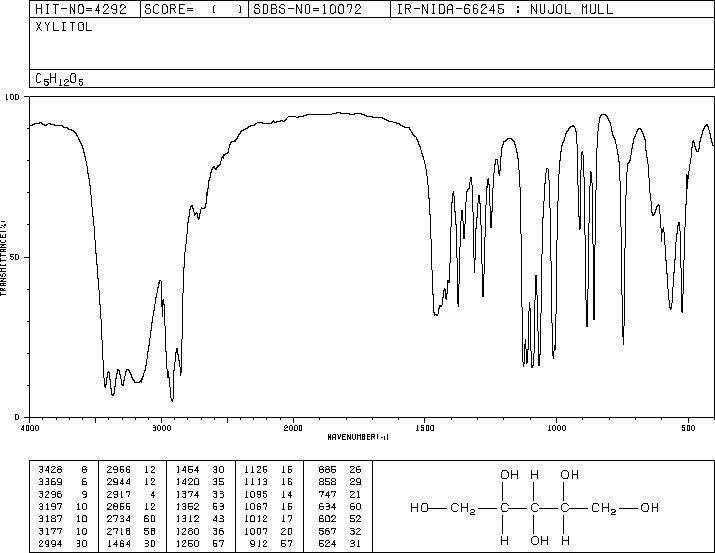Click the 1000 label on wavenumber axis
The height and width of the screenshot is (553, 715).
tap(556, 428)
